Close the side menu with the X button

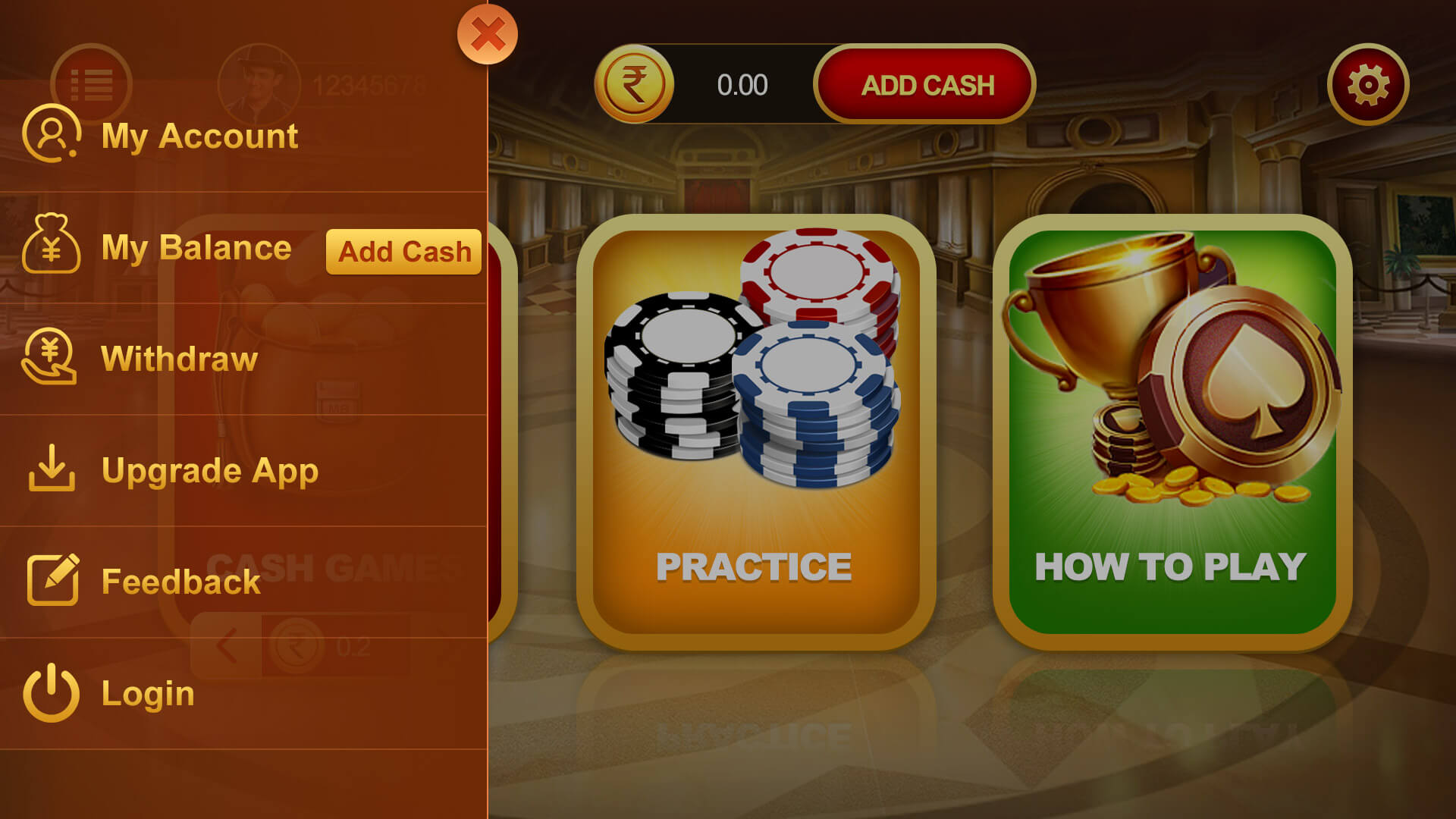point(488,34)
